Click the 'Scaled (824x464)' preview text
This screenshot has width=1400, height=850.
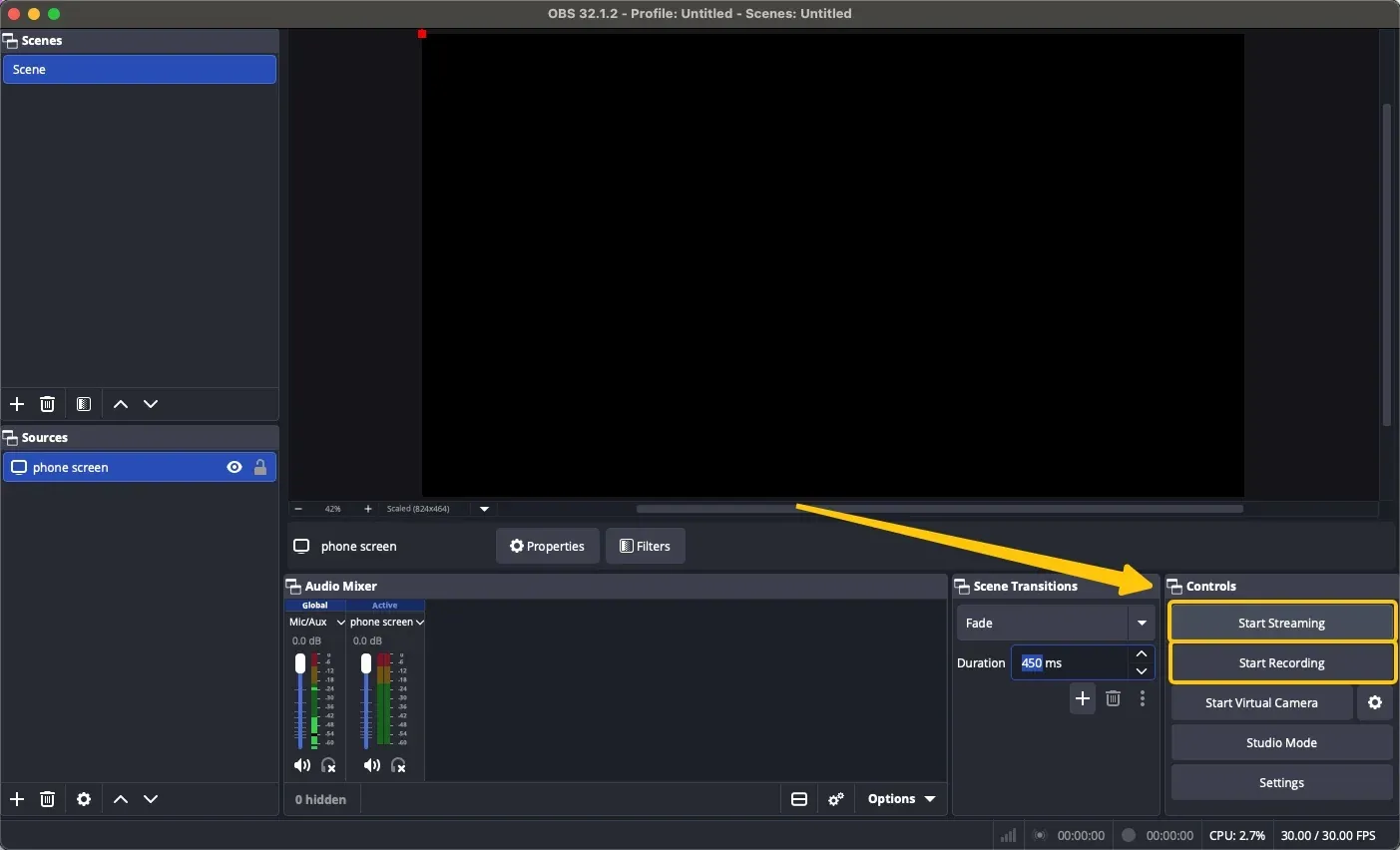pos(418,509)
